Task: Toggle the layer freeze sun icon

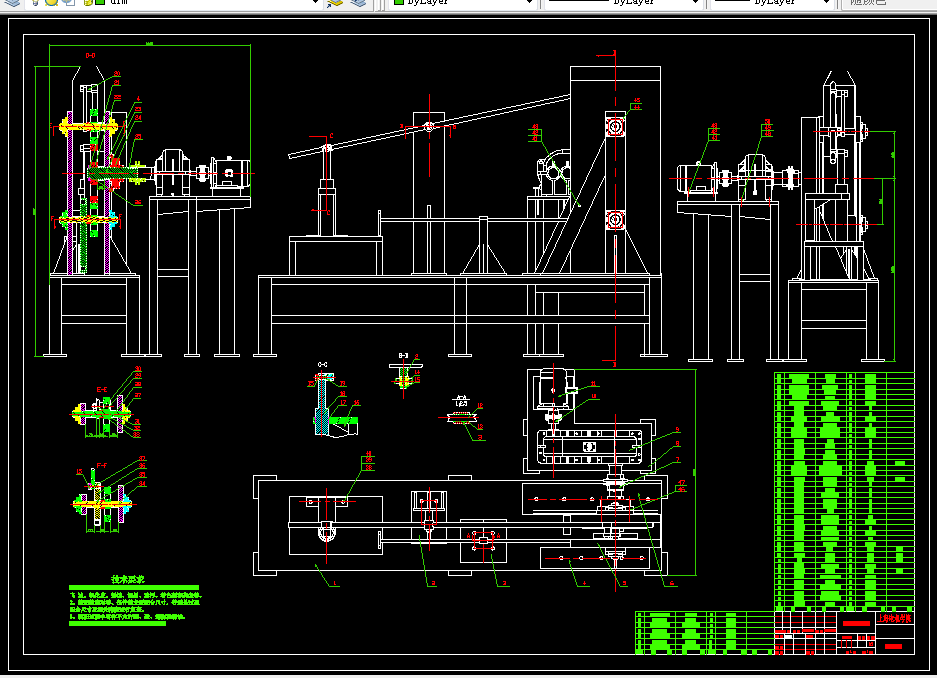Action: point(51,2)
